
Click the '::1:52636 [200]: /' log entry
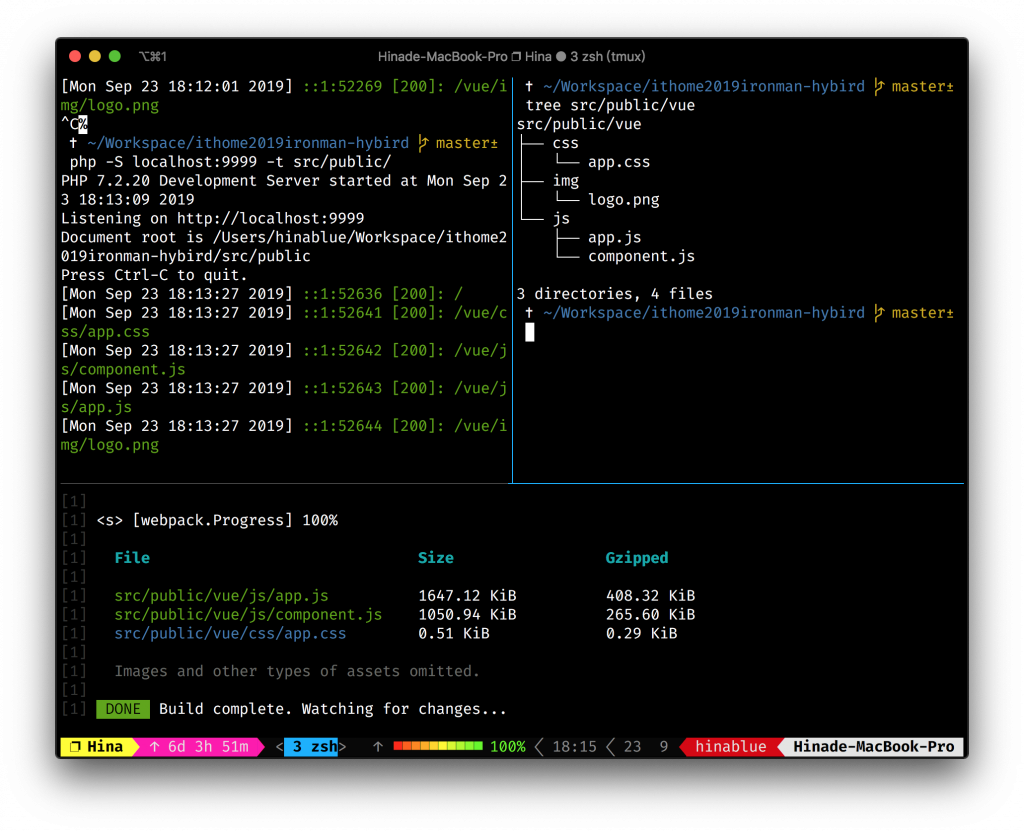click(x=261, y=294)
